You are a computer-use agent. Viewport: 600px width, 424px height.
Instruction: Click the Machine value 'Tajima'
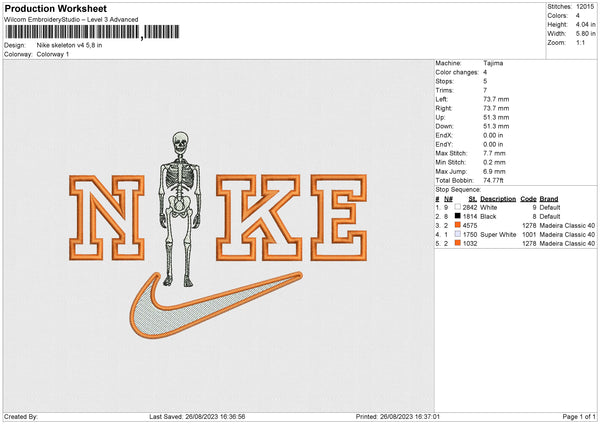pyautogui.click(x=493, y=63)
